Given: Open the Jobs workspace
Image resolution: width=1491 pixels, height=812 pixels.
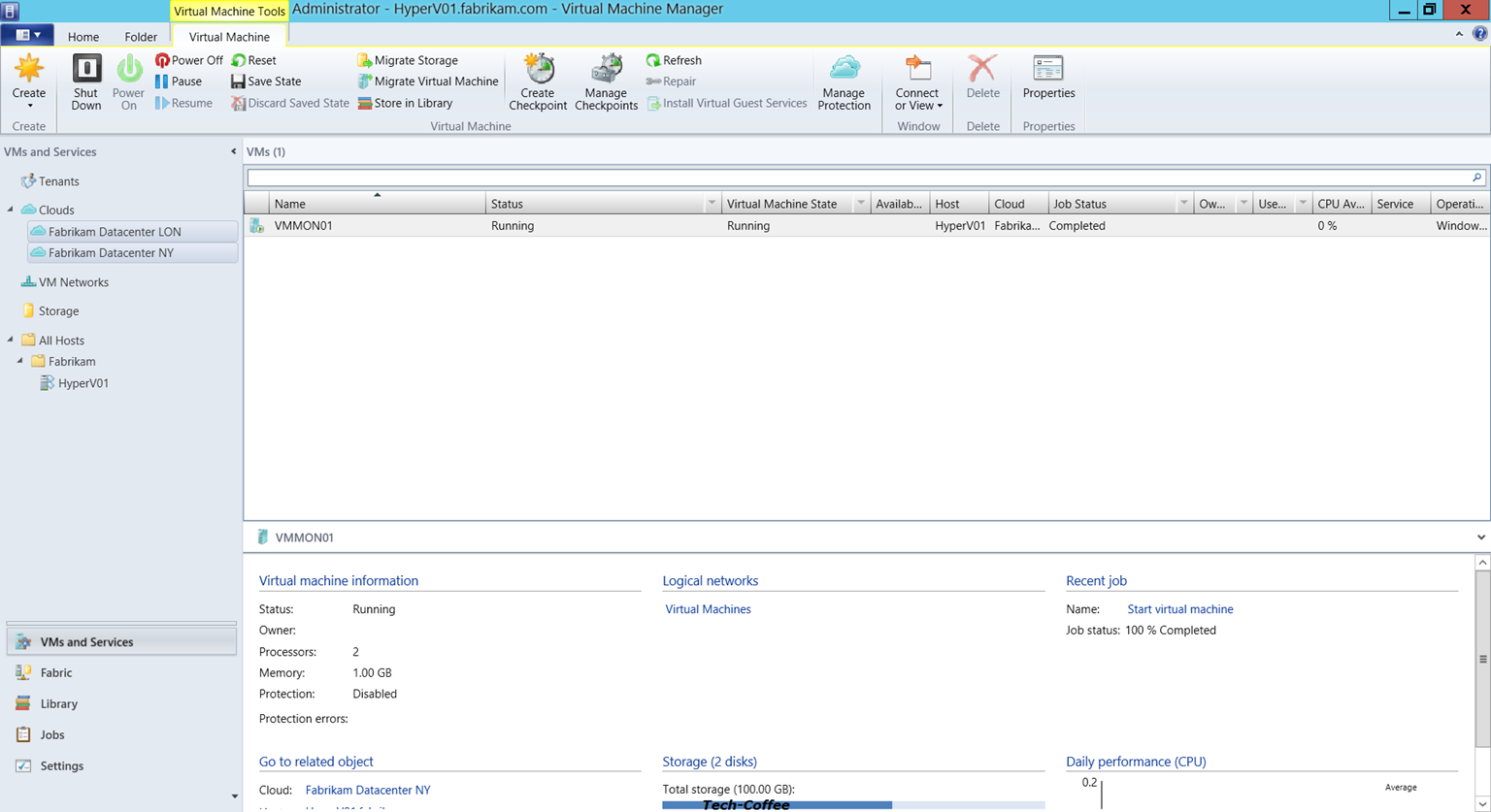Looking at the screenshot, I should coord(121,735).
